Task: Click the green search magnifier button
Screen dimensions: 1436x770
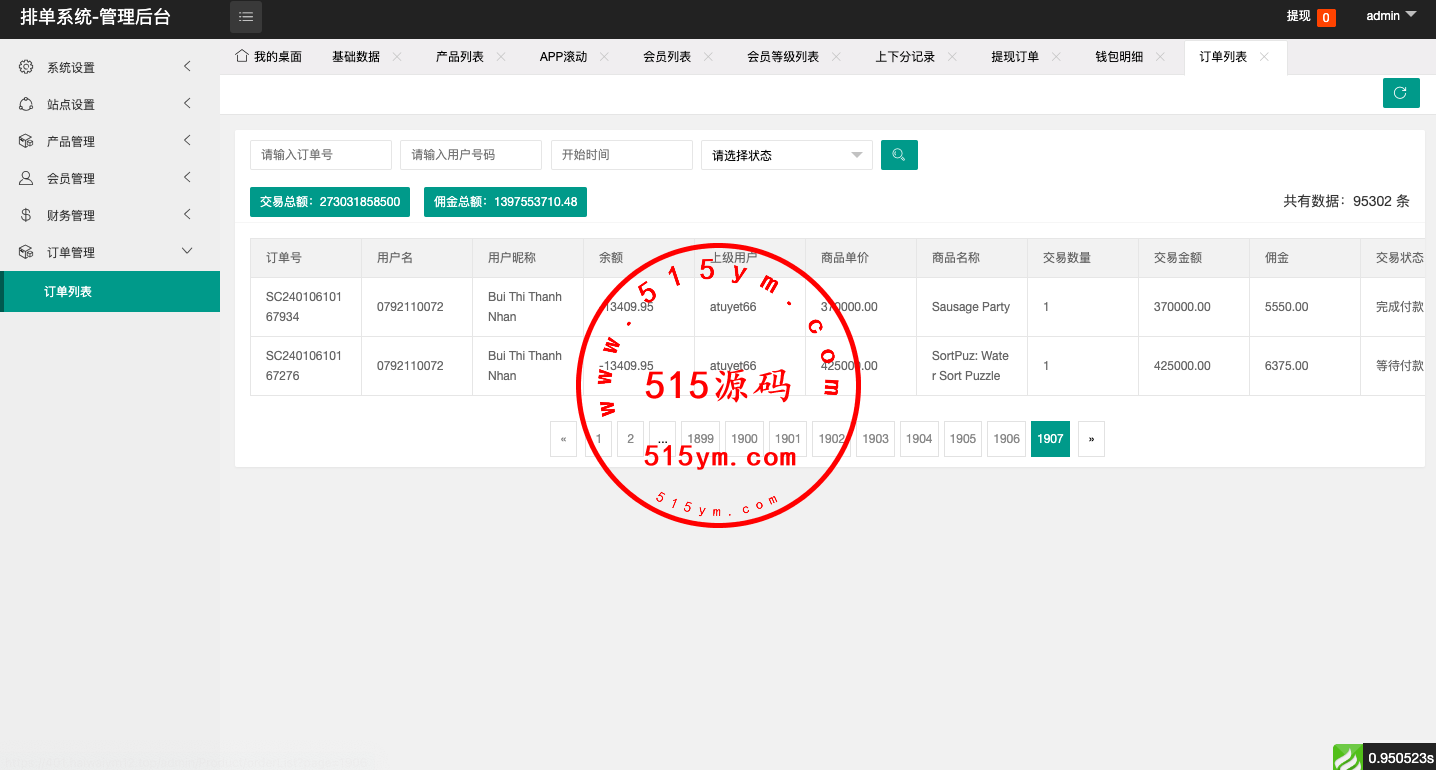Action: coord(899,155)
